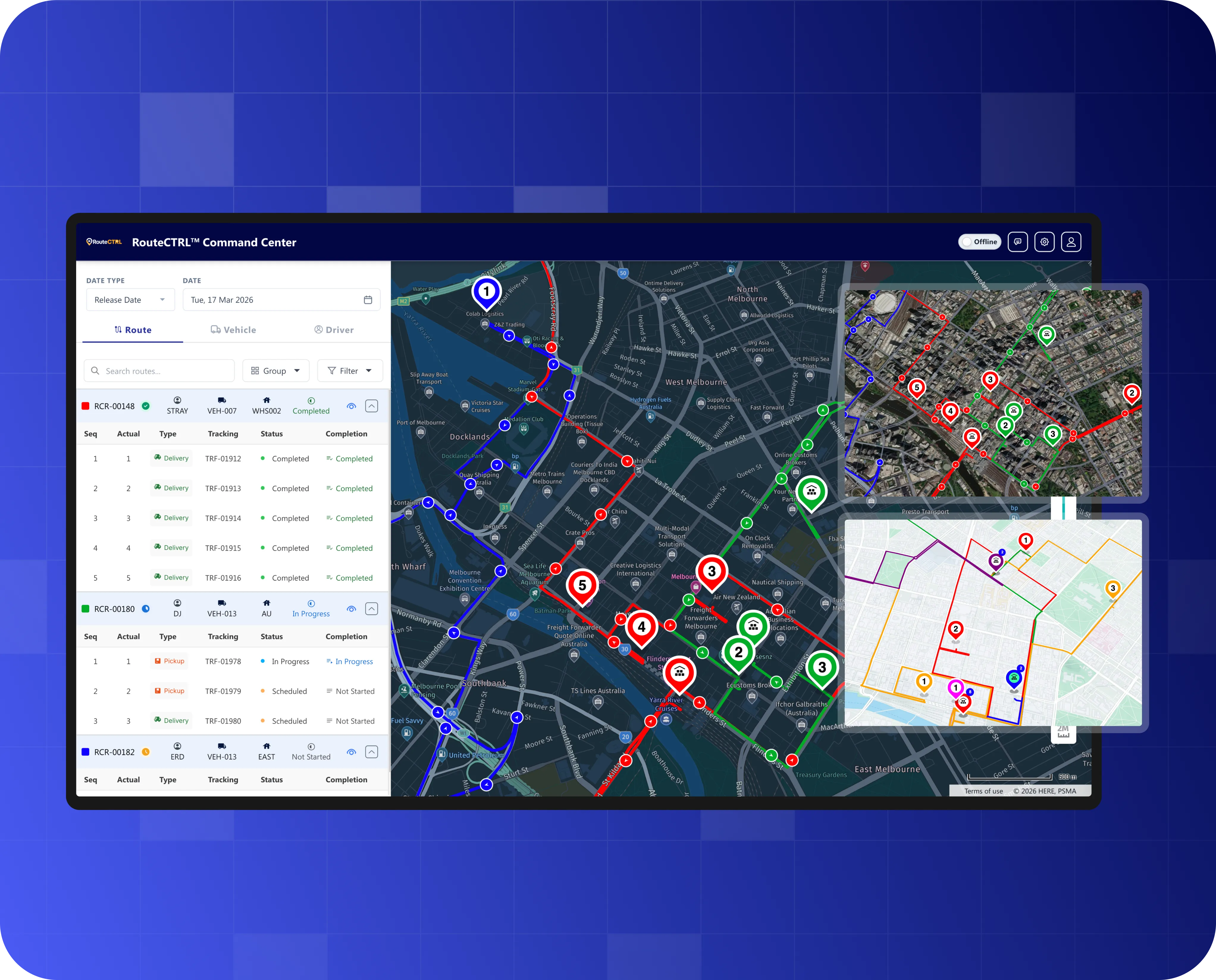Click driver icon above STRAY
The height and width of the screenshot is (980, 1216).
pyautogui.click(x=177, y=400)
